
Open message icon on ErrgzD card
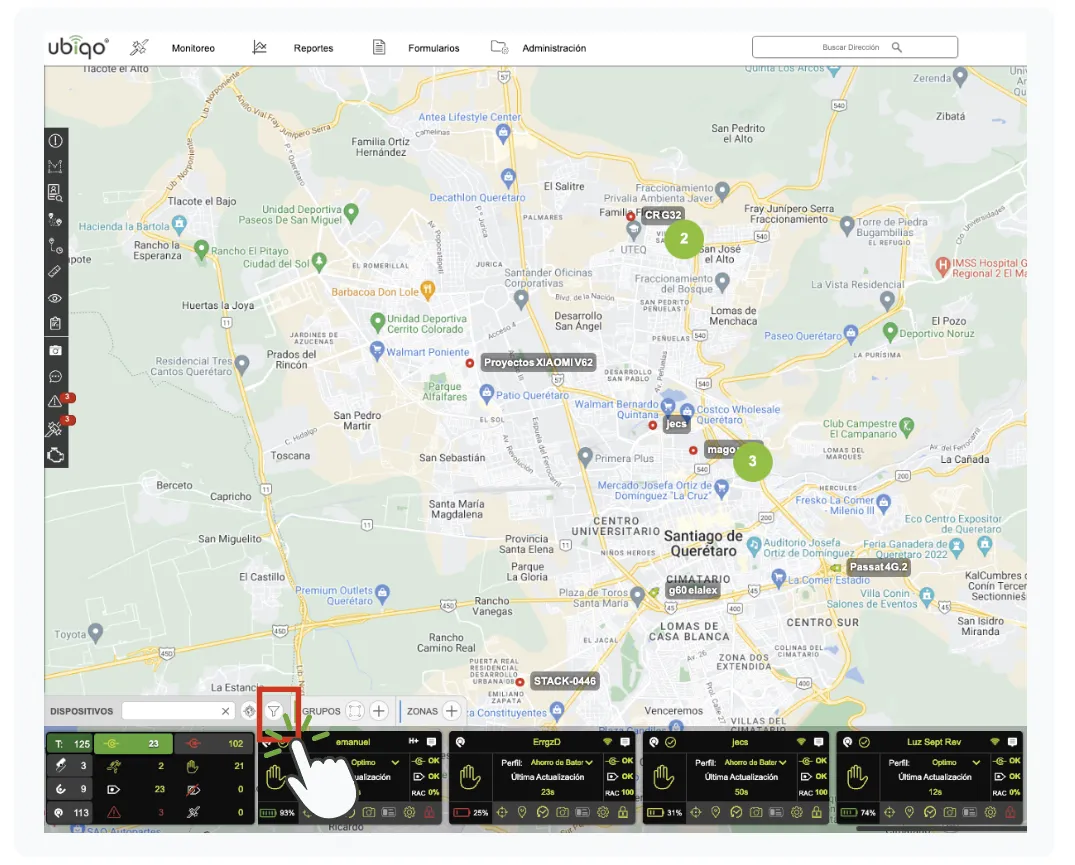tap(625, 742)
